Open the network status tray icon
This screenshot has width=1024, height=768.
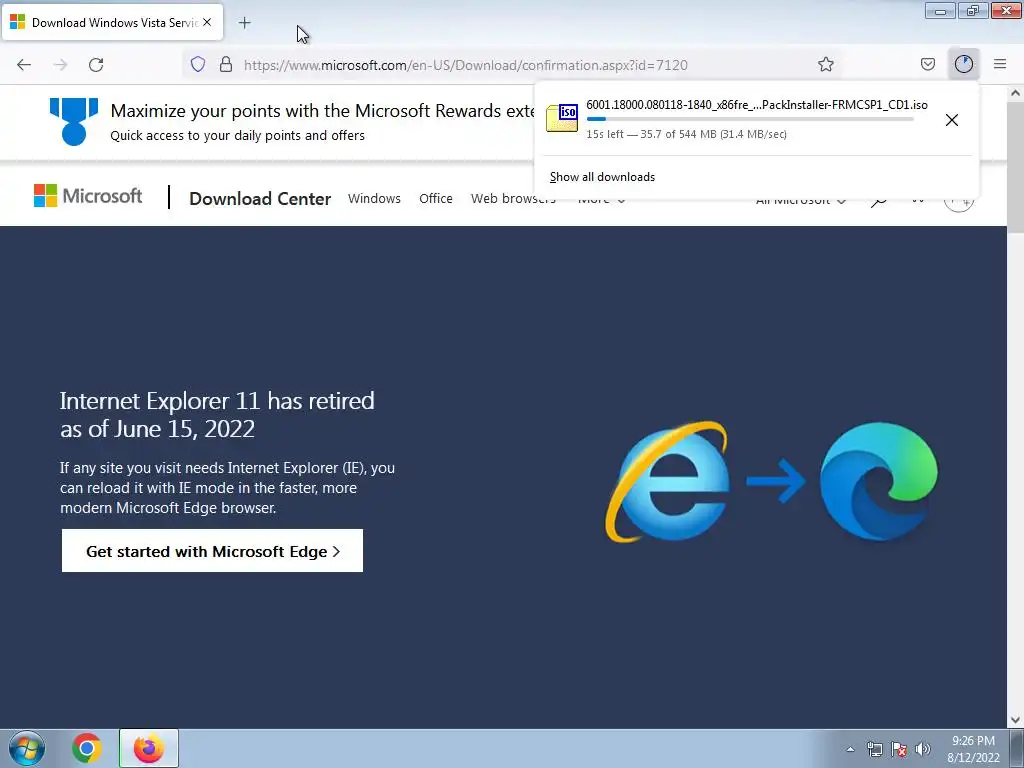click(874, 750)
